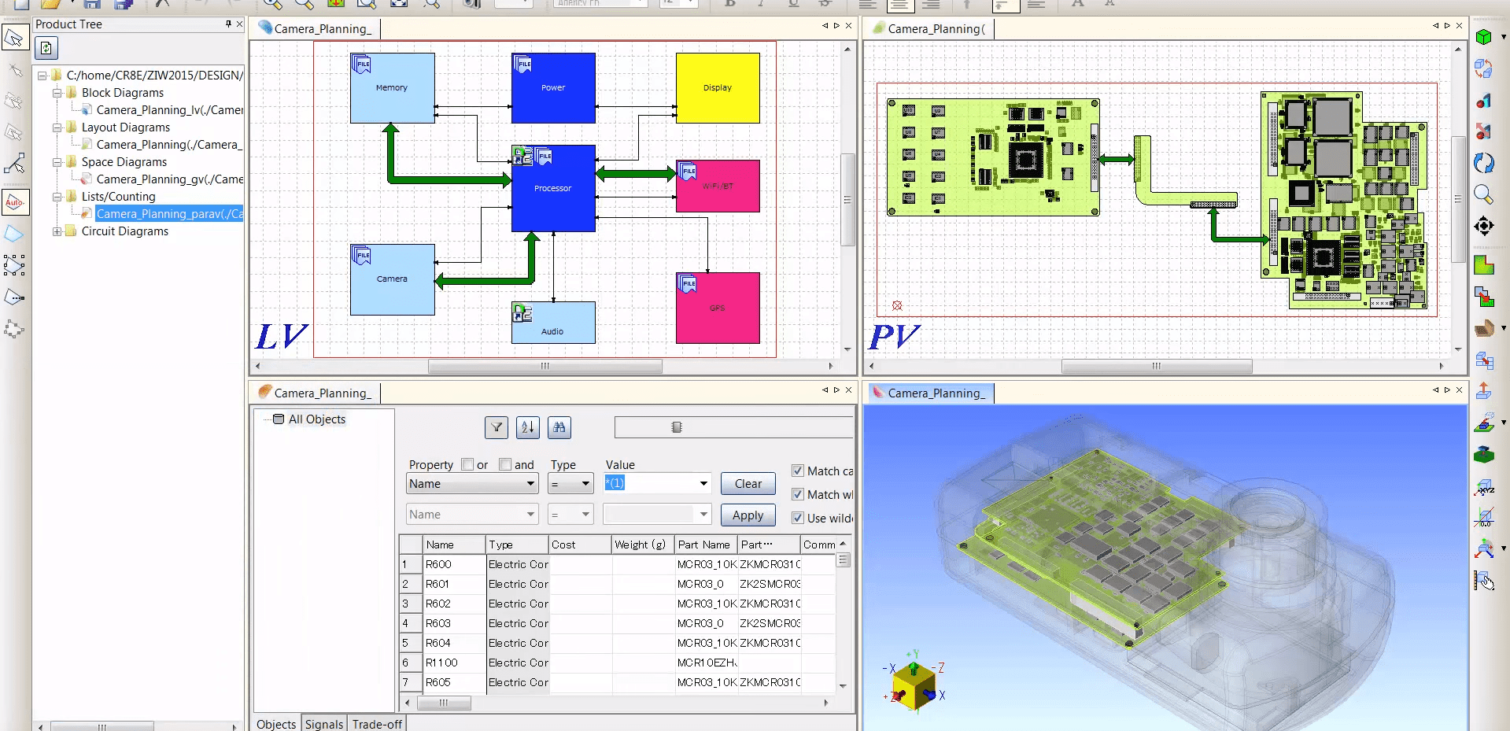Click the scissors cut icon in top toolbar
This screenshot has width=1510, height=731.
162,4
